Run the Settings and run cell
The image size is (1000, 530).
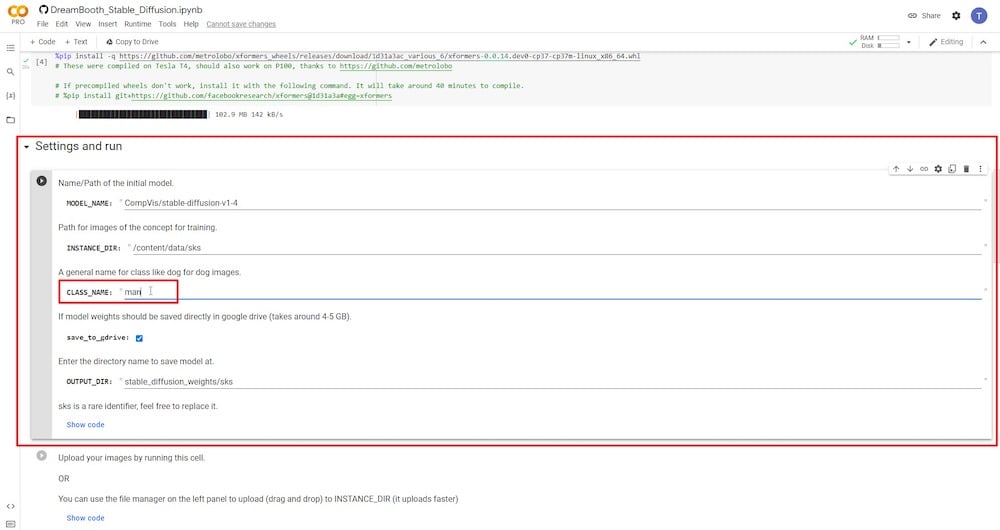click(x=41, y=181)
